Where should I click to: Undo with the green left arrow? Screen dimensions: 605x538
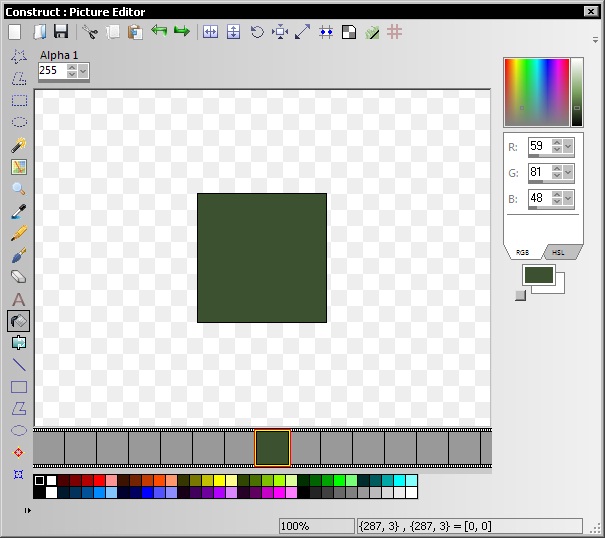pos(159,31)
